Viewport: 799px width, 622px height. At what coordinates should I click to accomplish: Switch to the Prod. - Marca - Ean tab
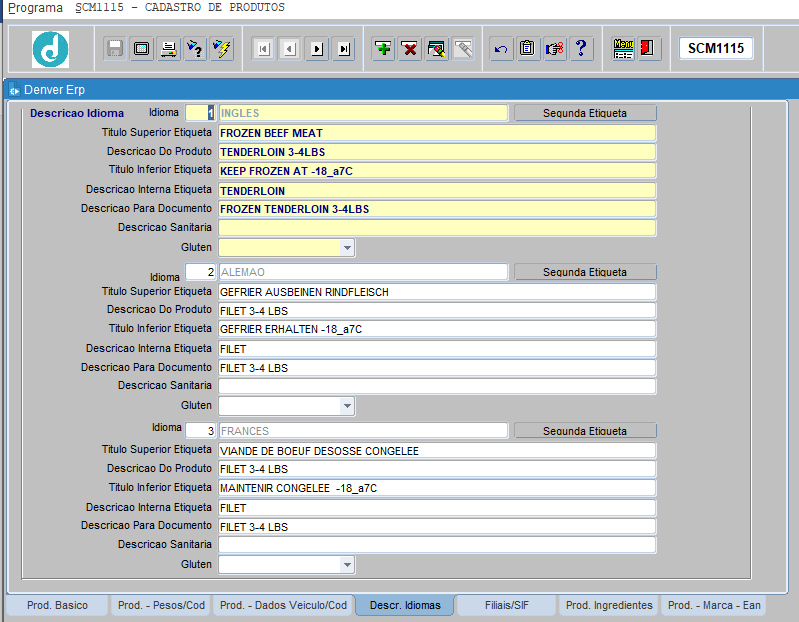pos(714,605)
